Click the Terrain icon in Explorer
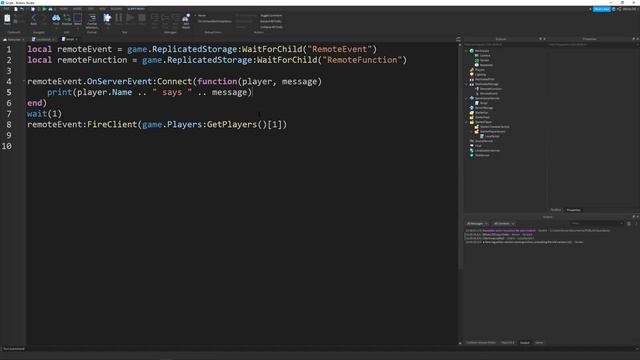 point(477,60)
